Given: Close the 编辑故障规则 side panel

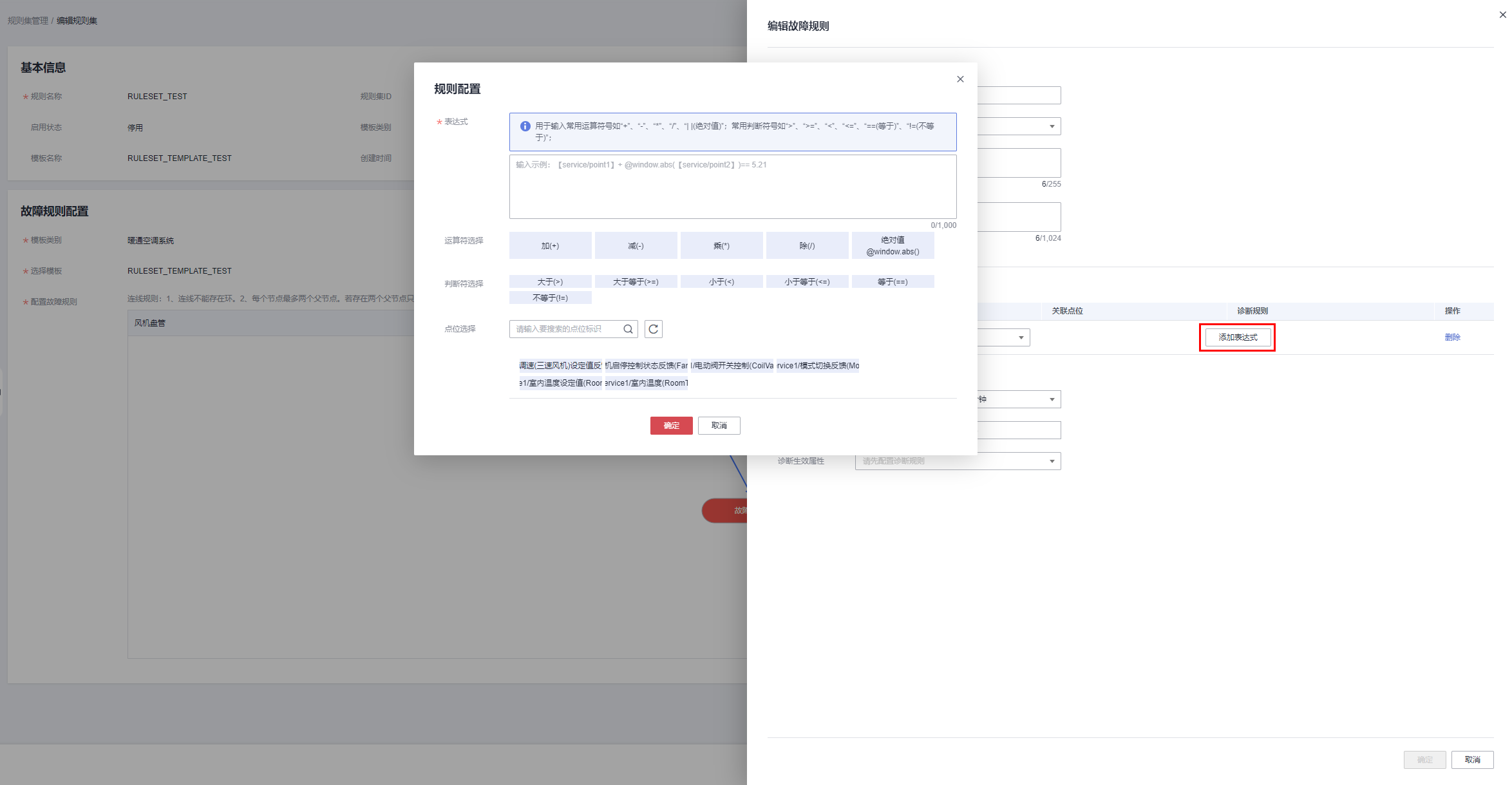Looking at the screenshot, I should (1503, 15).
